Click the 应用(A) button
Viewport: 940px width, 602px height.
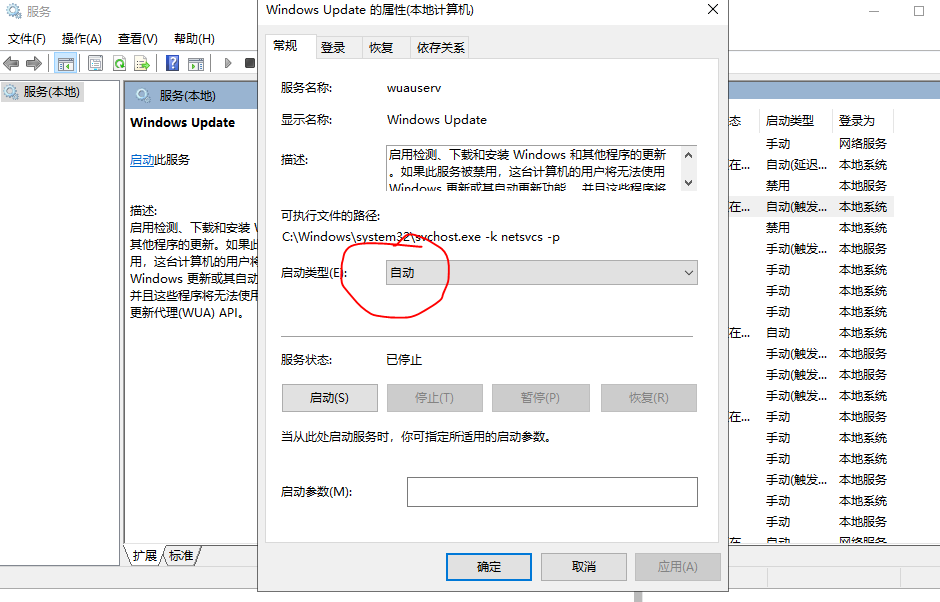point(677,567)
